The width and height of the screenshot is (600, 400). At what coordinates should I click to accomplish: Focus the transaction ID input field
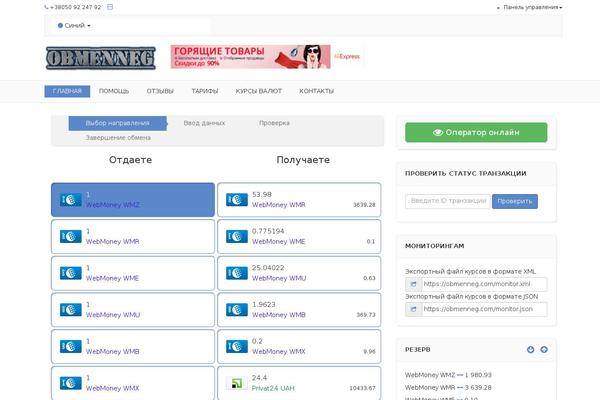click(x=448, y=201)
